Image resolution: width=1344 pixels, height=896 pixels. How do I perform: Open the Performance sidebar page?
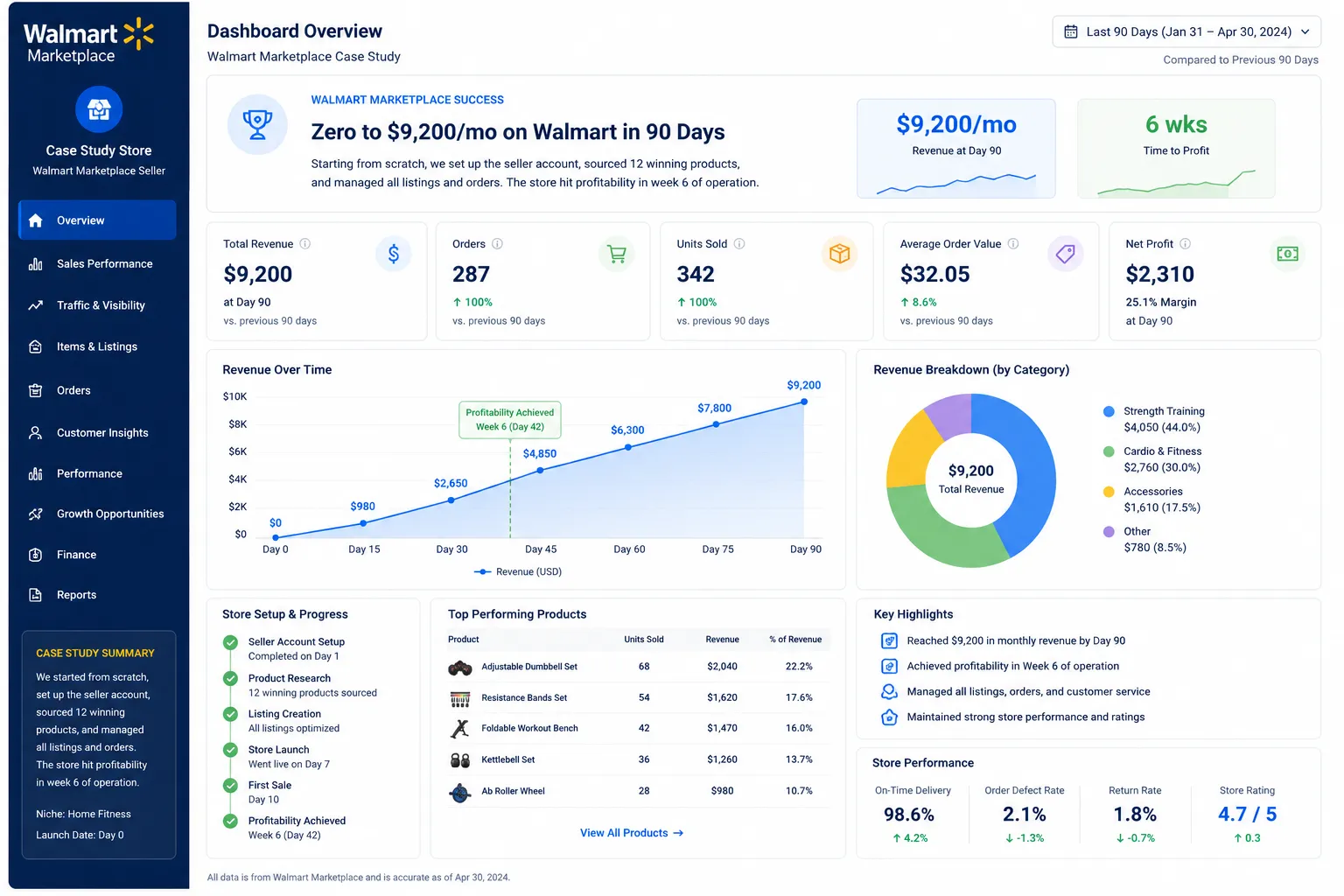click(97, 474)
